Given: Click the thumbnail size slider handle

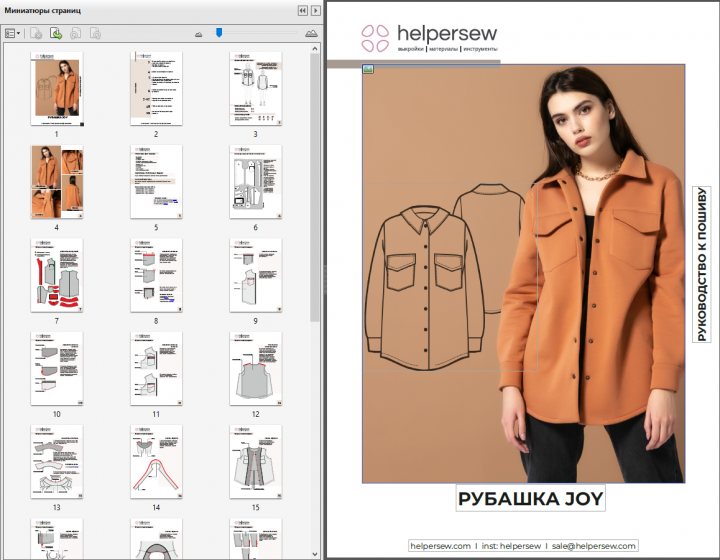Looking at the screenshot, I should 219,32.
